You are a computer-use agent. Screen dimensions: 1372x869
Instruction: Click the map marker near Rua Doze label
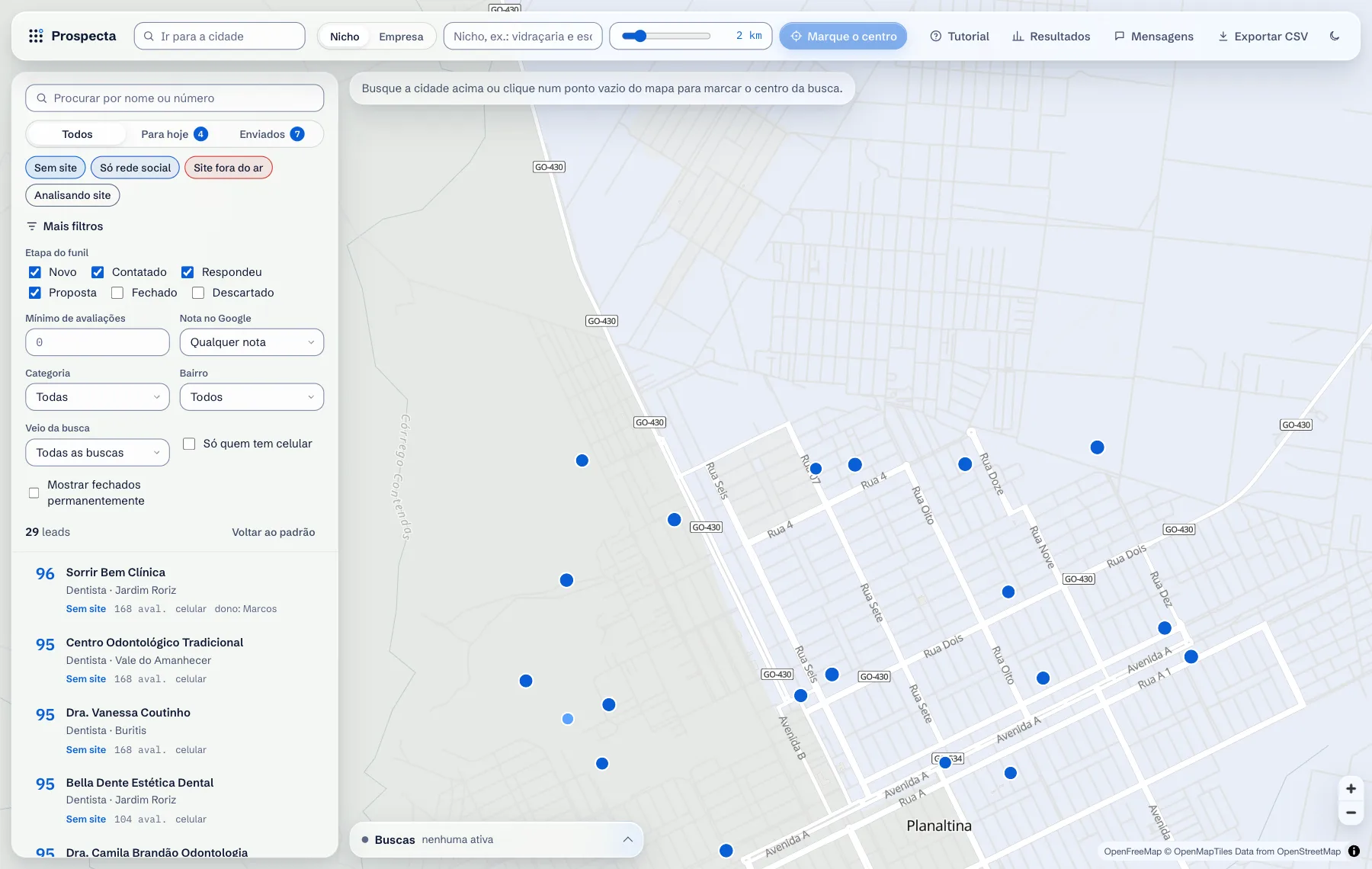click(965, 464)
